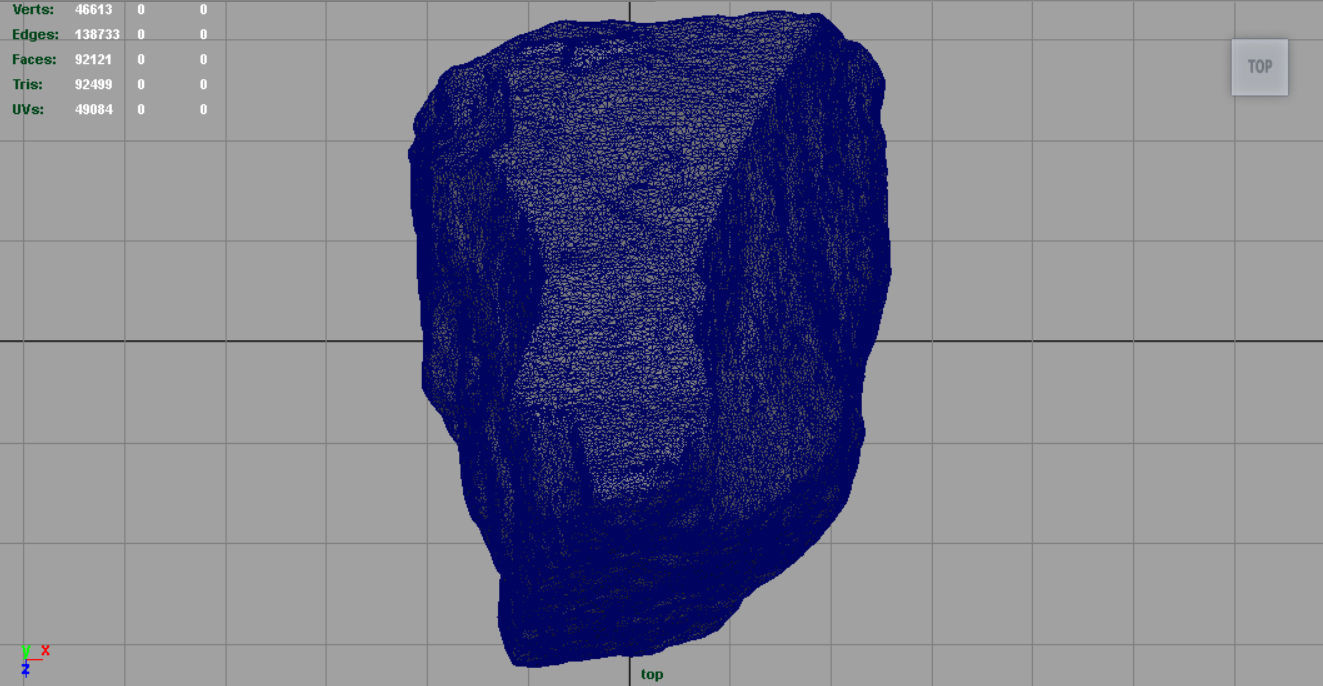Screen dimensions: 1323x686
Task: Click the 'UVs:' label in the heads-up display
Action: click(x=28, y=109)
